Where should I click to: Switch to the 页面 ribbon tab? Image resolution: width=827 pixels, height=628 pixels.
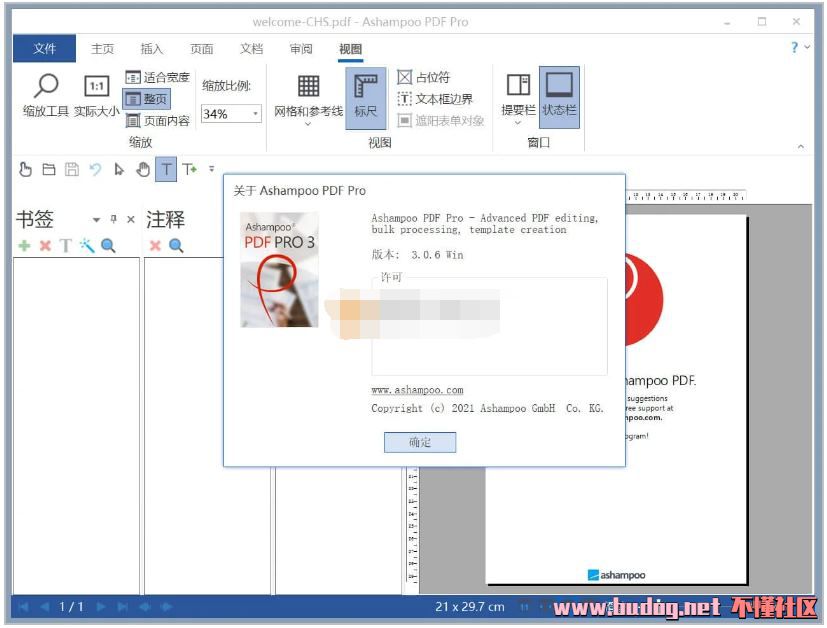[201, 49]
